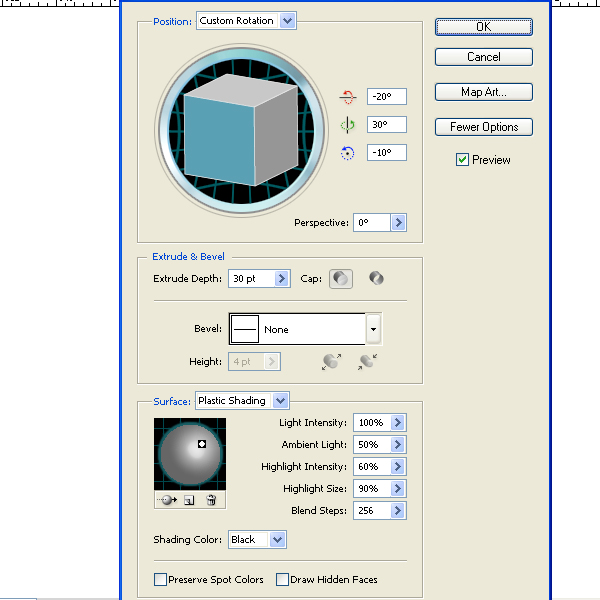The width and height of the screenshot is (600, 600).
Task: Click the Highlight Intensity 60% field
Action: coord(372,466)
